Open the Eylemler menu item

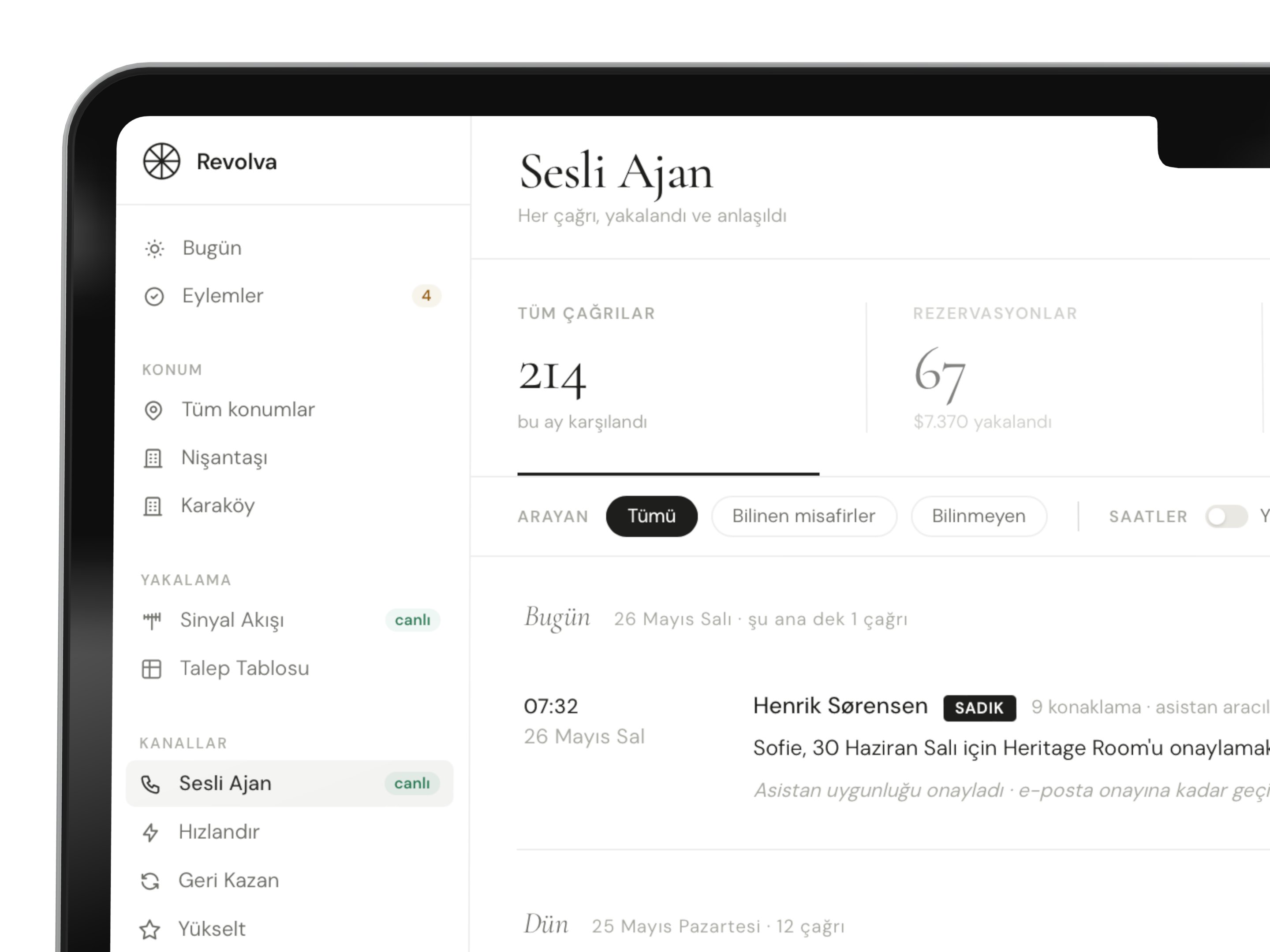point(223,296)
